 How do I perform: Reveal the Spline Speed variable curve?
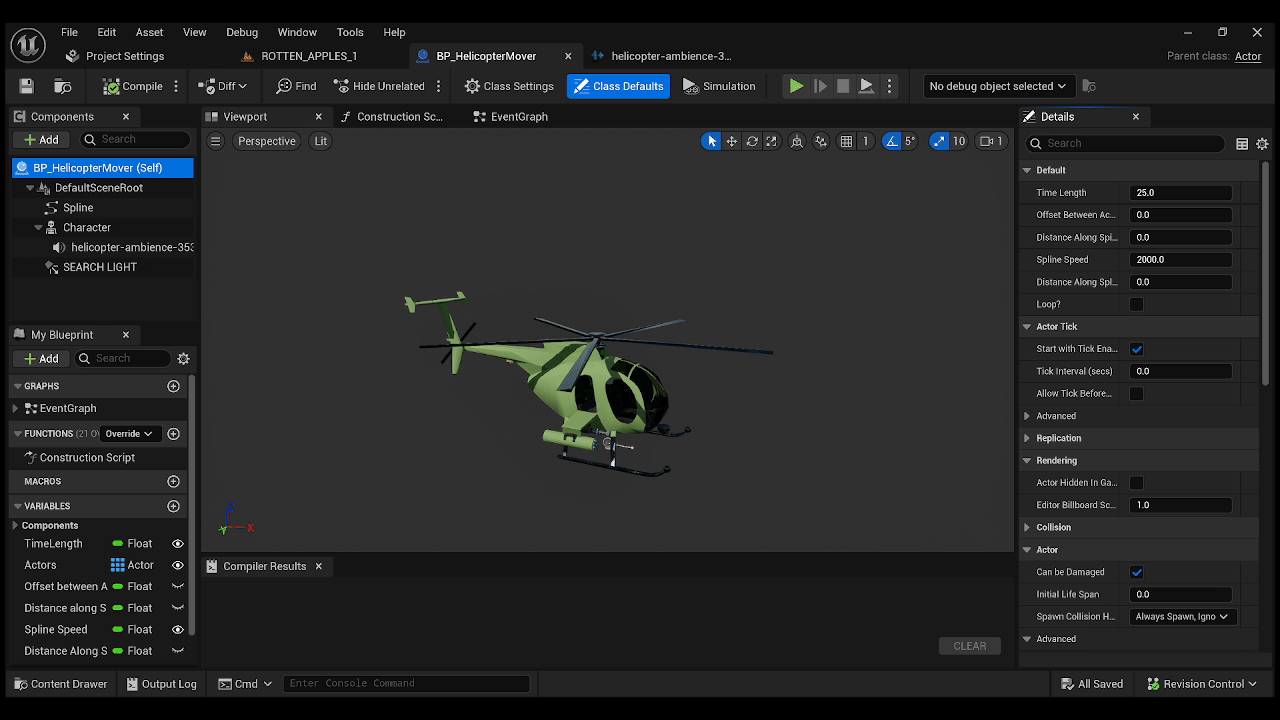[x=177, y=629]
